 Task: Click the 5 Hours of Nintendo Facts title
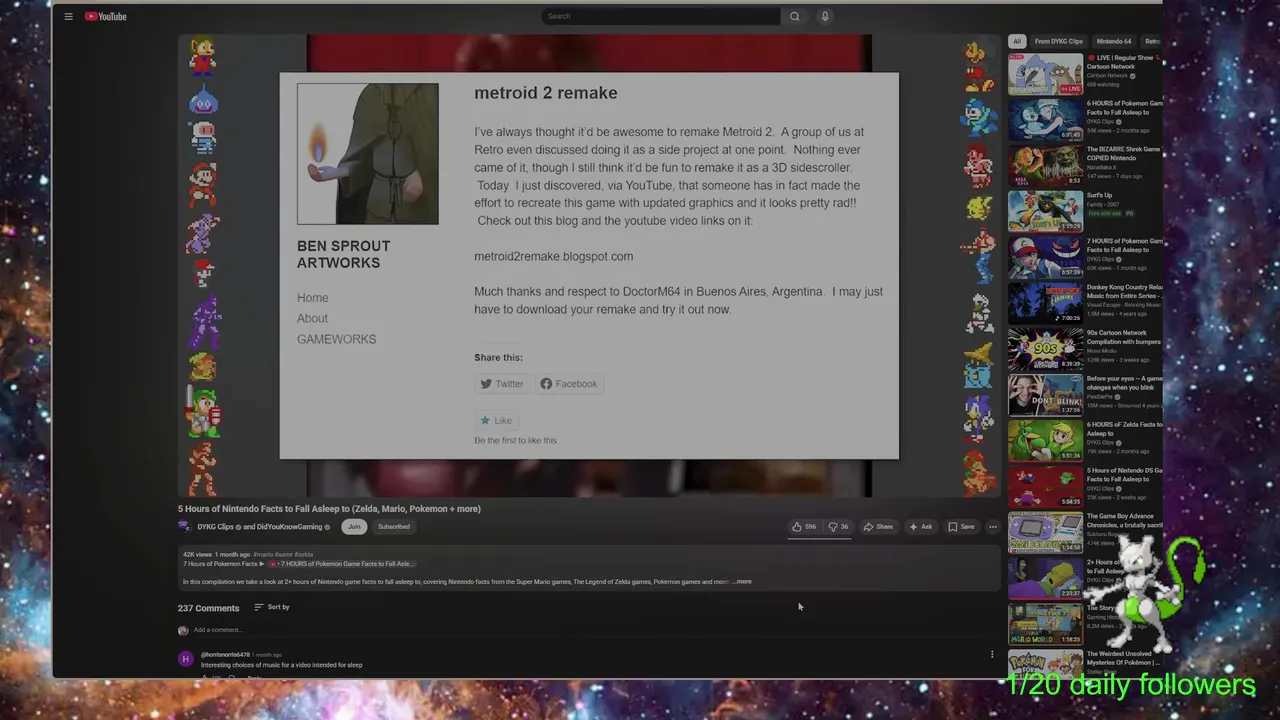point(329,509)
